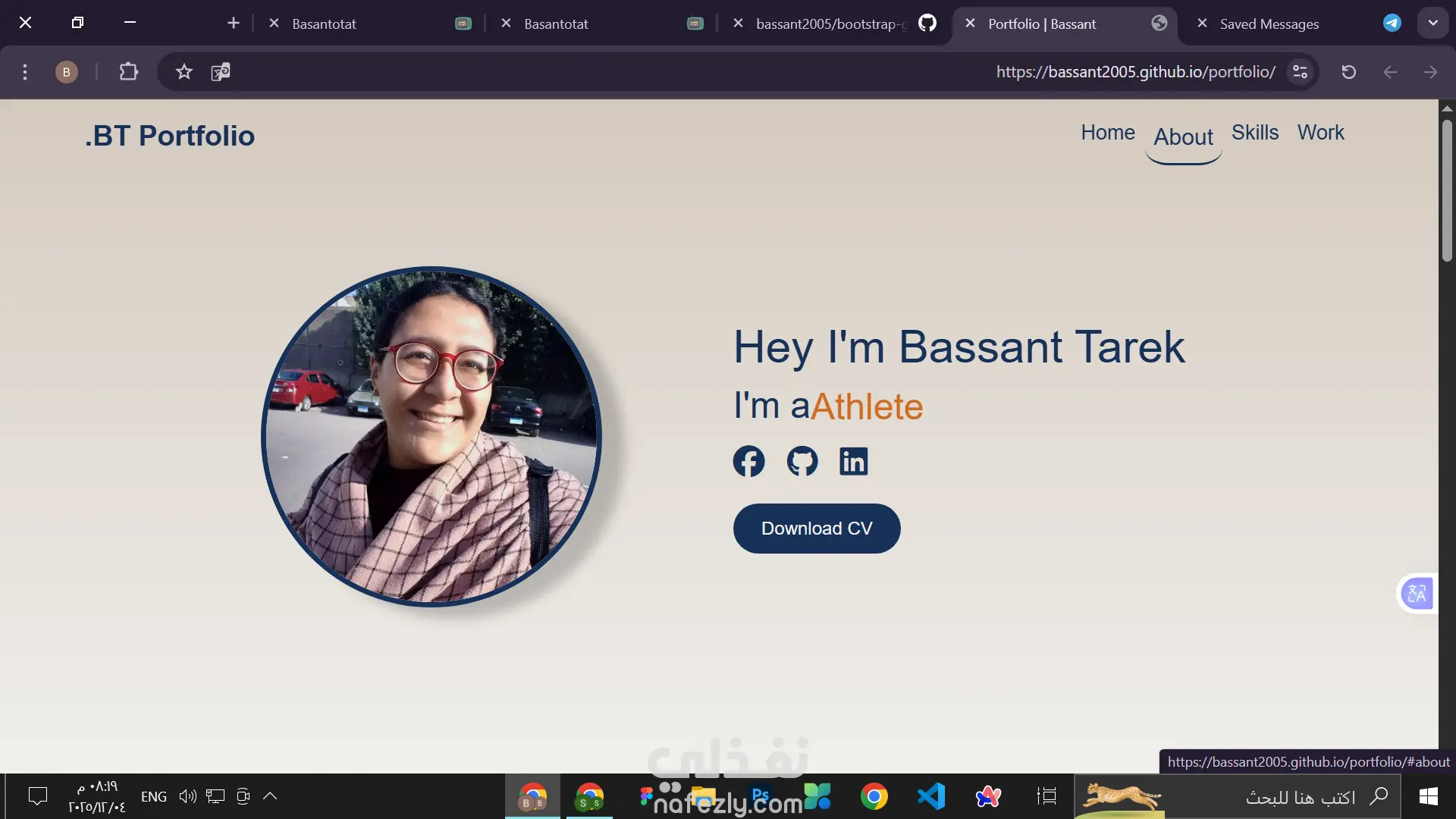
Task: Click the circular profile photo
Action: click(x=431, y=437)
